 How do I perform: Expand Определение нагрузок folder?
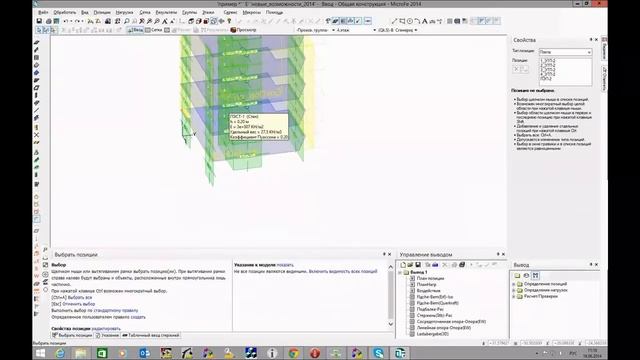513,290
